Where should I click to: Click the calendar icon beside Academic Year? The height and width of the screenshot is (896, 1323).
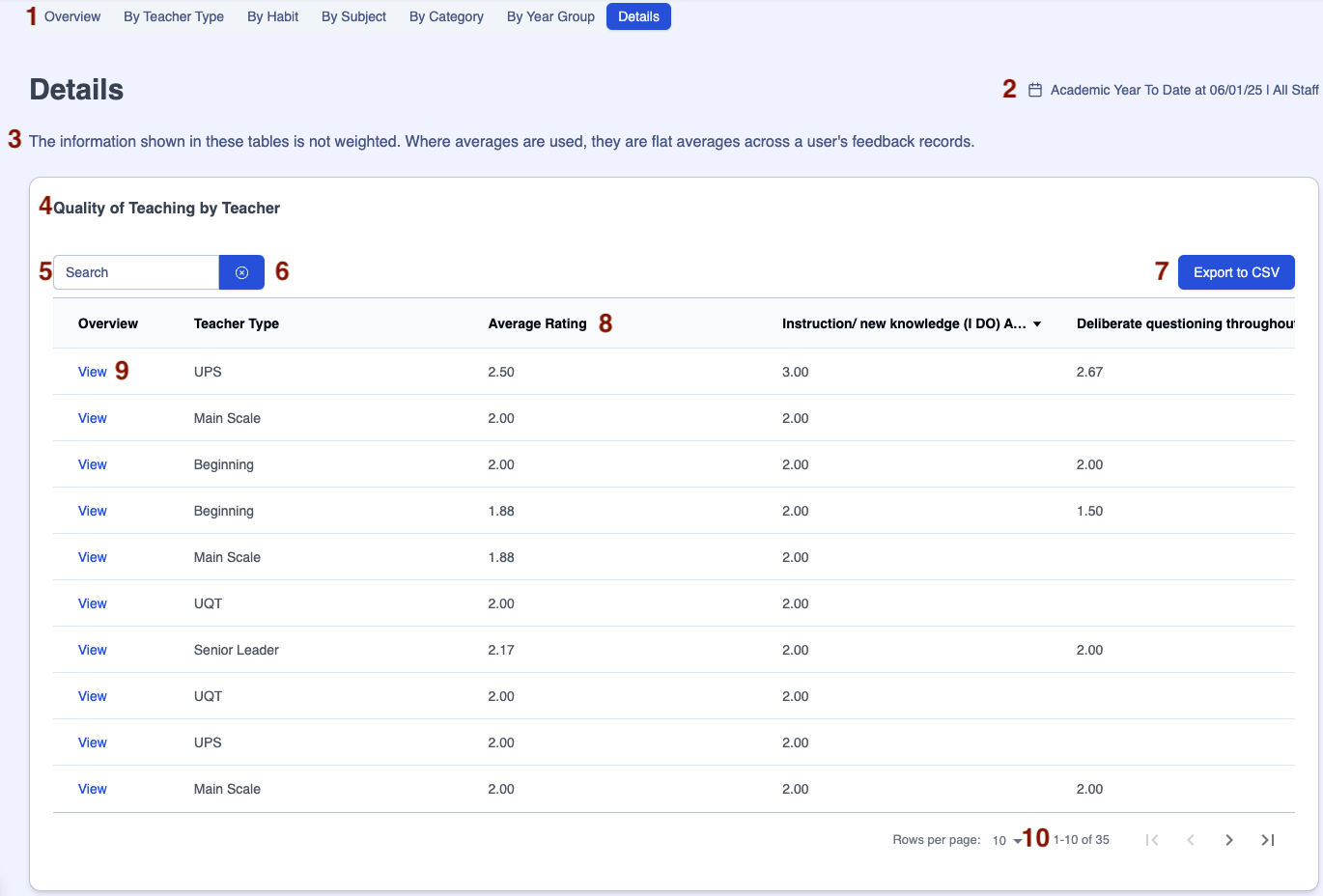pos(1034,90)
